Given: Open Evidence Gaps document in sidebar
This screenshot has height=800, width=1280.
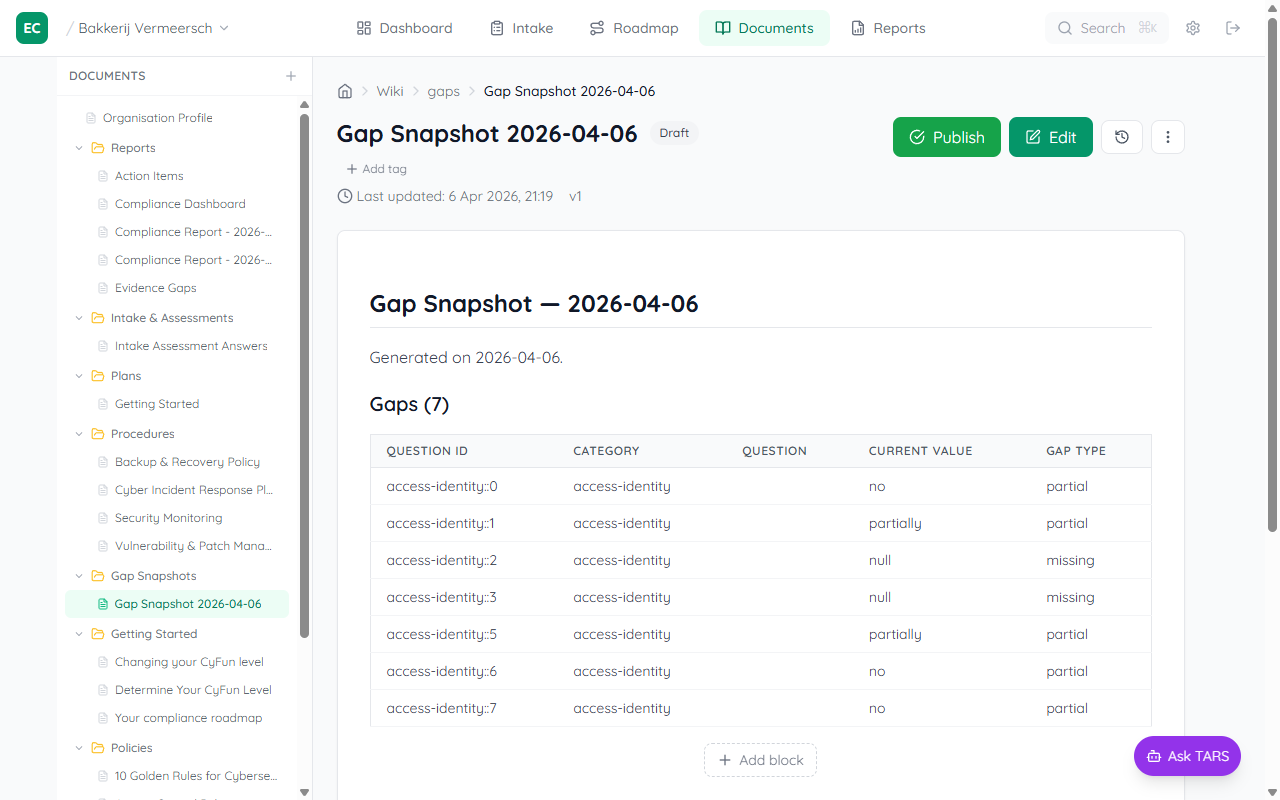Looking at the screenshot, I should (x=155, y=288).
